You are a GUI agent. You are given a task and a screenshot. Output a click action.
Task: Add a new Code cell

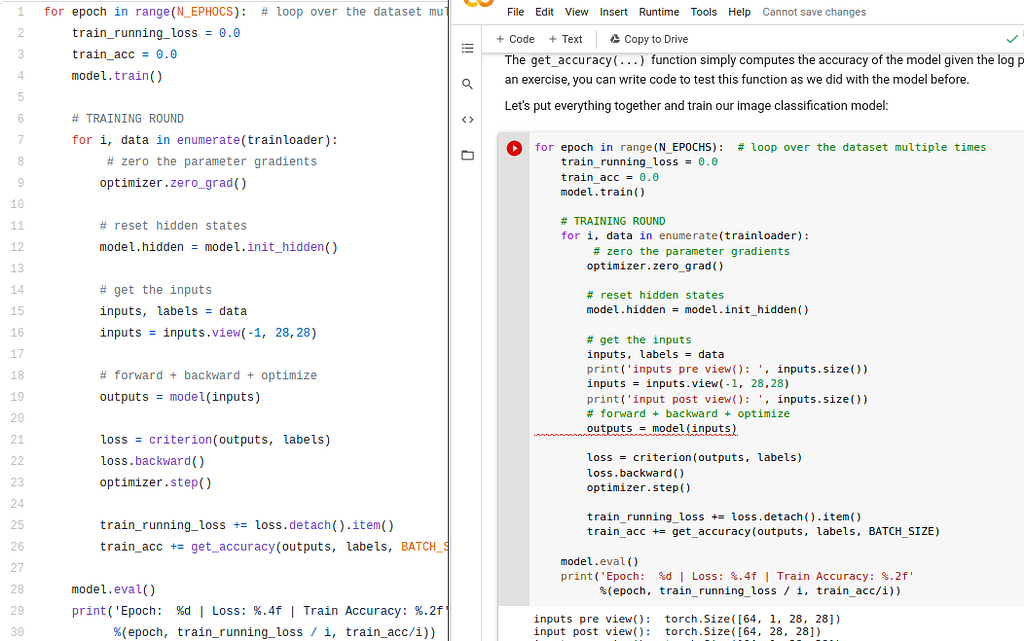(x=515, y=39)
